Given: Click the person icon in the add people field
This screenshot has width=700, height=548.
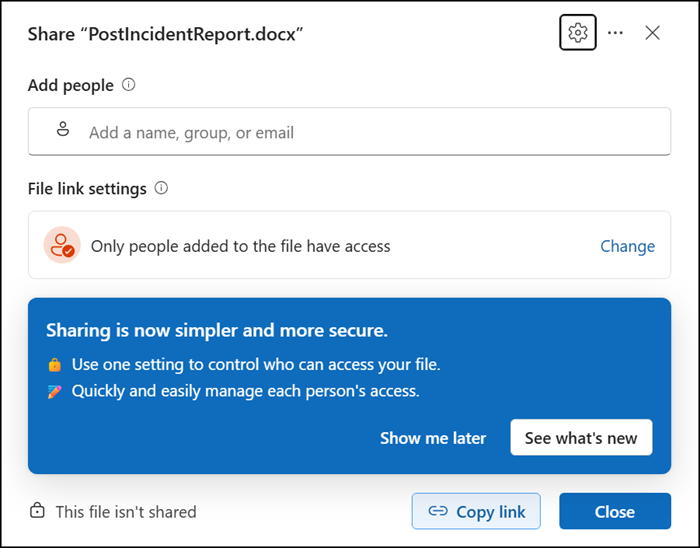Looking at the screenshot, I should pos(63,129).
